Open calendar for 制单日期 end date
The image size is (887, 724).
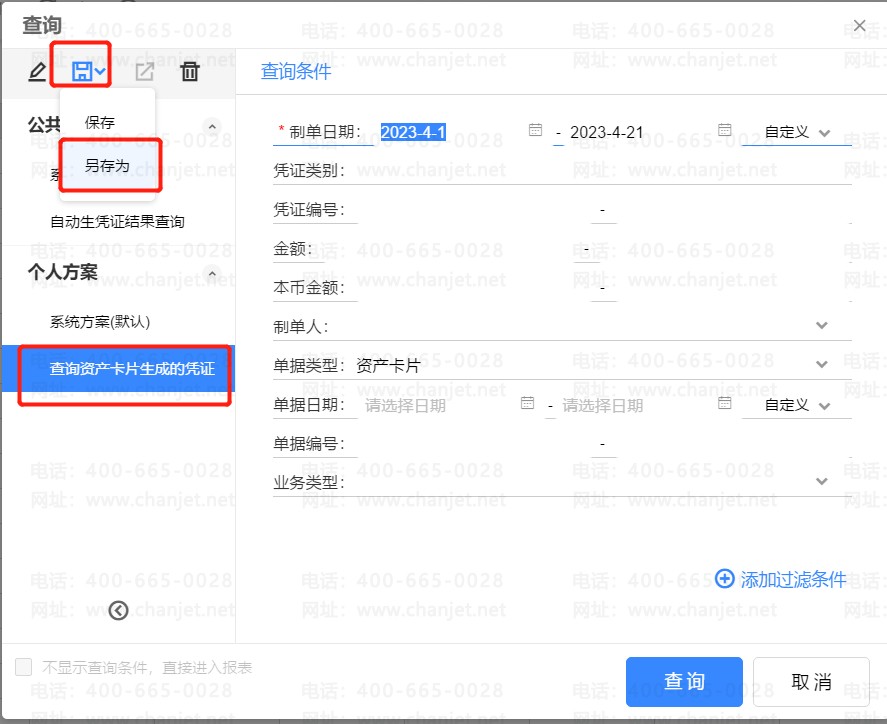(x=725, y=130)
